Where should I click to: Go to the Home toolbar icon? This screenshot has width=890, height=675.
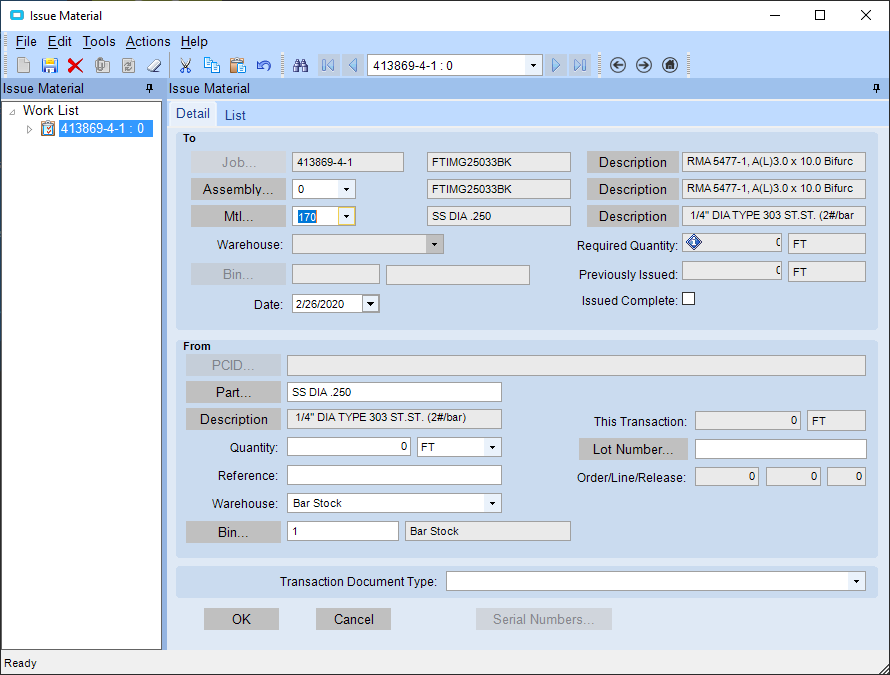click(670, 65)
